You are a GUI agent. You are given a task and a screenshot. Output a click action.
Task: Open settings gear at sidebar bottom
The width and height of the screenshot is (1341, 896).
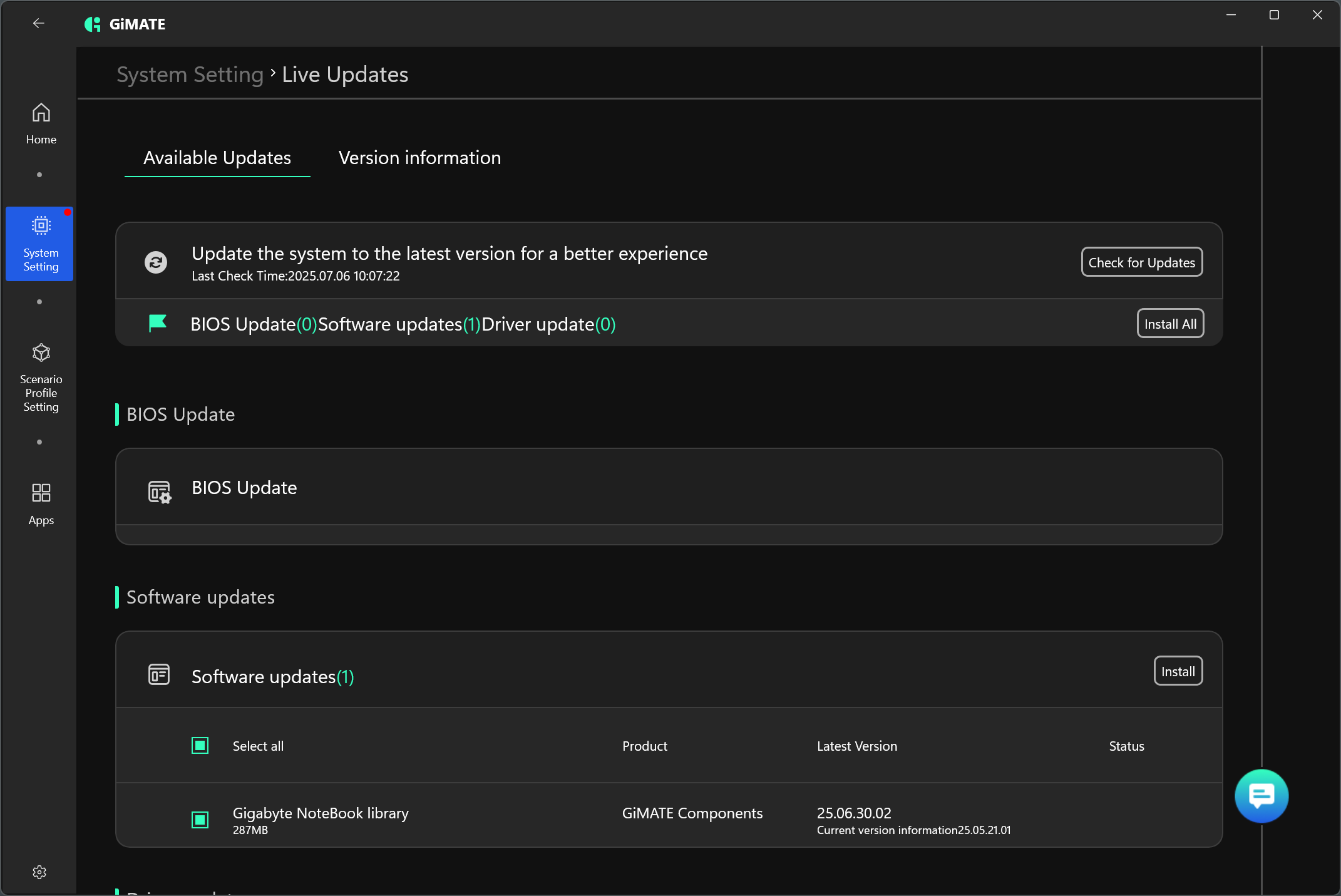coord(39,872)
